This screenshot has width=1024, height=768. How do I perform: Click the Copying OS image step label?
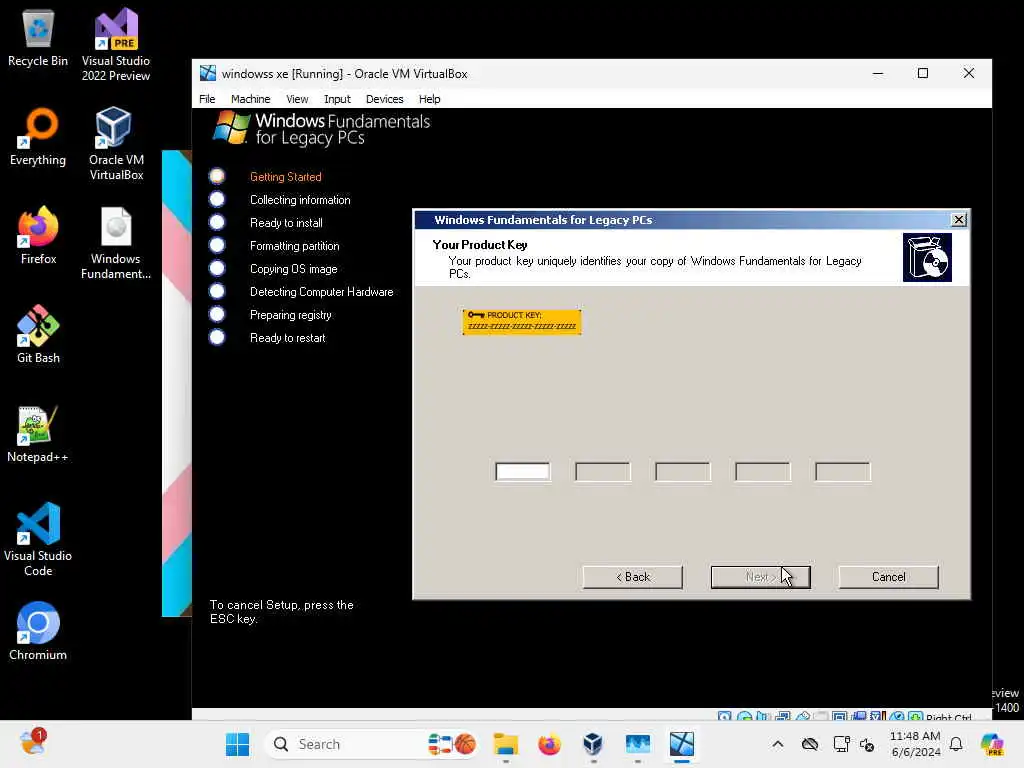tap(293, 268)
